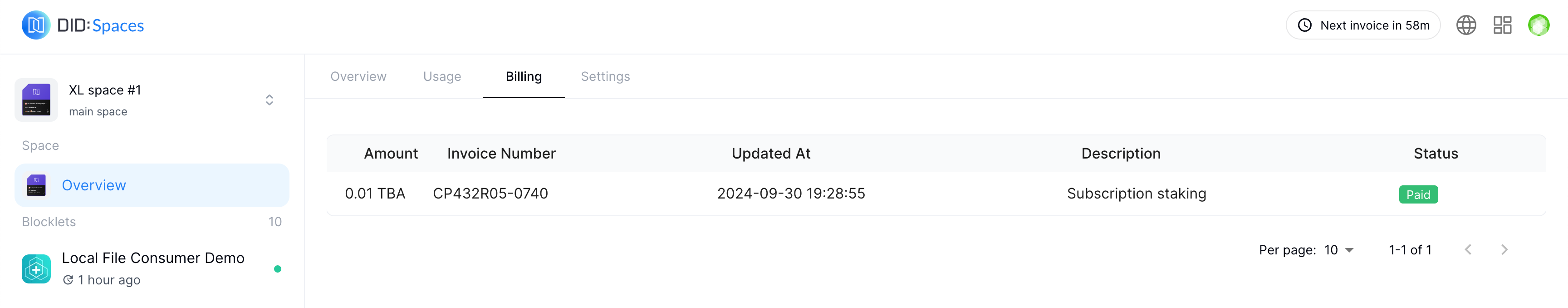Open the Per page dropdown
1568x308 pixels.
(x=1338, y=250)
